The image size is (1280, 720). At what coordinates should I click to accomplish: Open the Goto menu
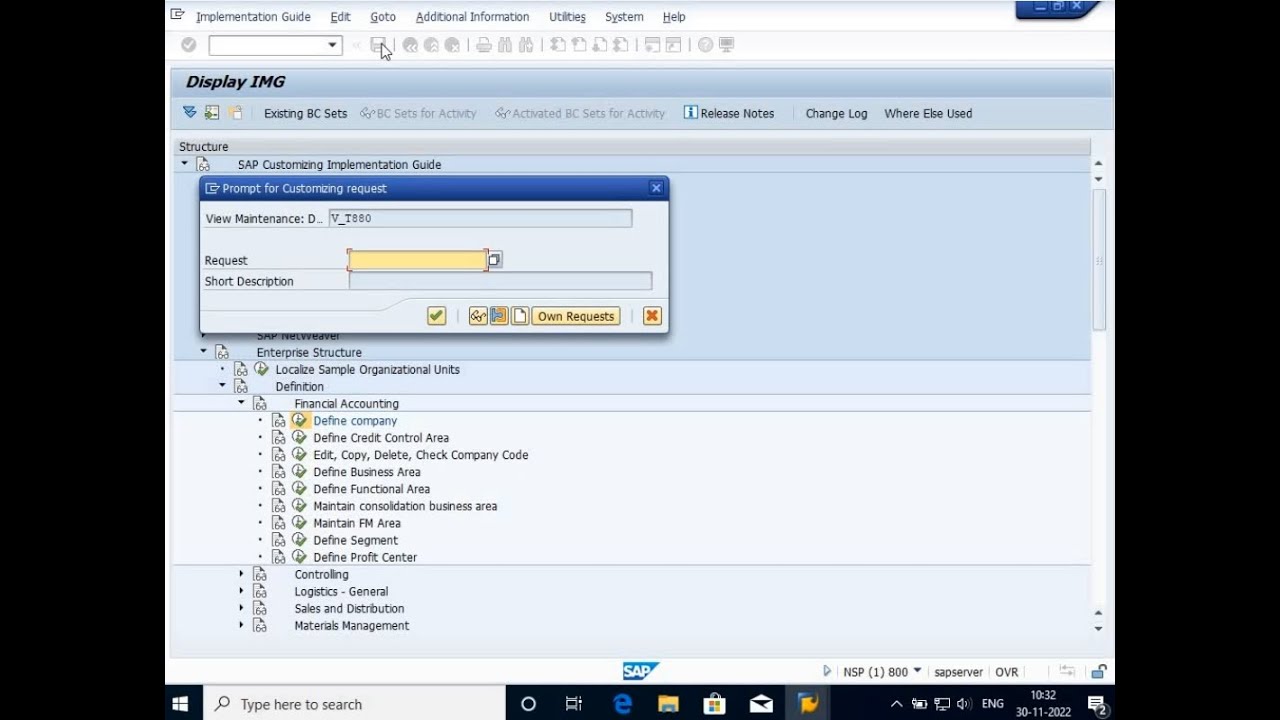pyautogui.click(x=383, y=17)
